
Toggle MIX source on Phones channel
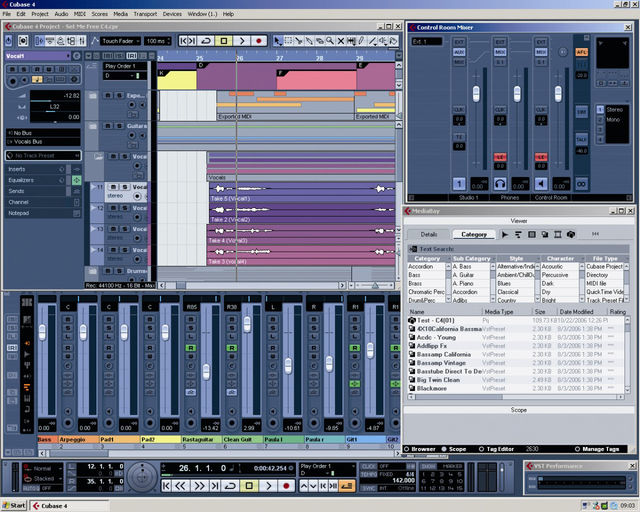500,52
